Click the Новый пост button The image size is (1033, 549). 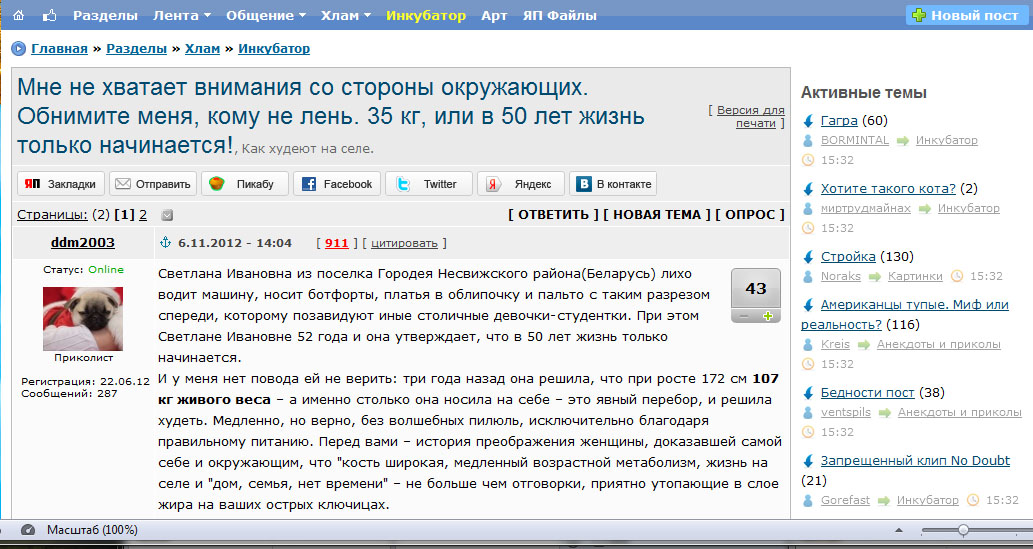pyautogui.click(x=965, y=15)
